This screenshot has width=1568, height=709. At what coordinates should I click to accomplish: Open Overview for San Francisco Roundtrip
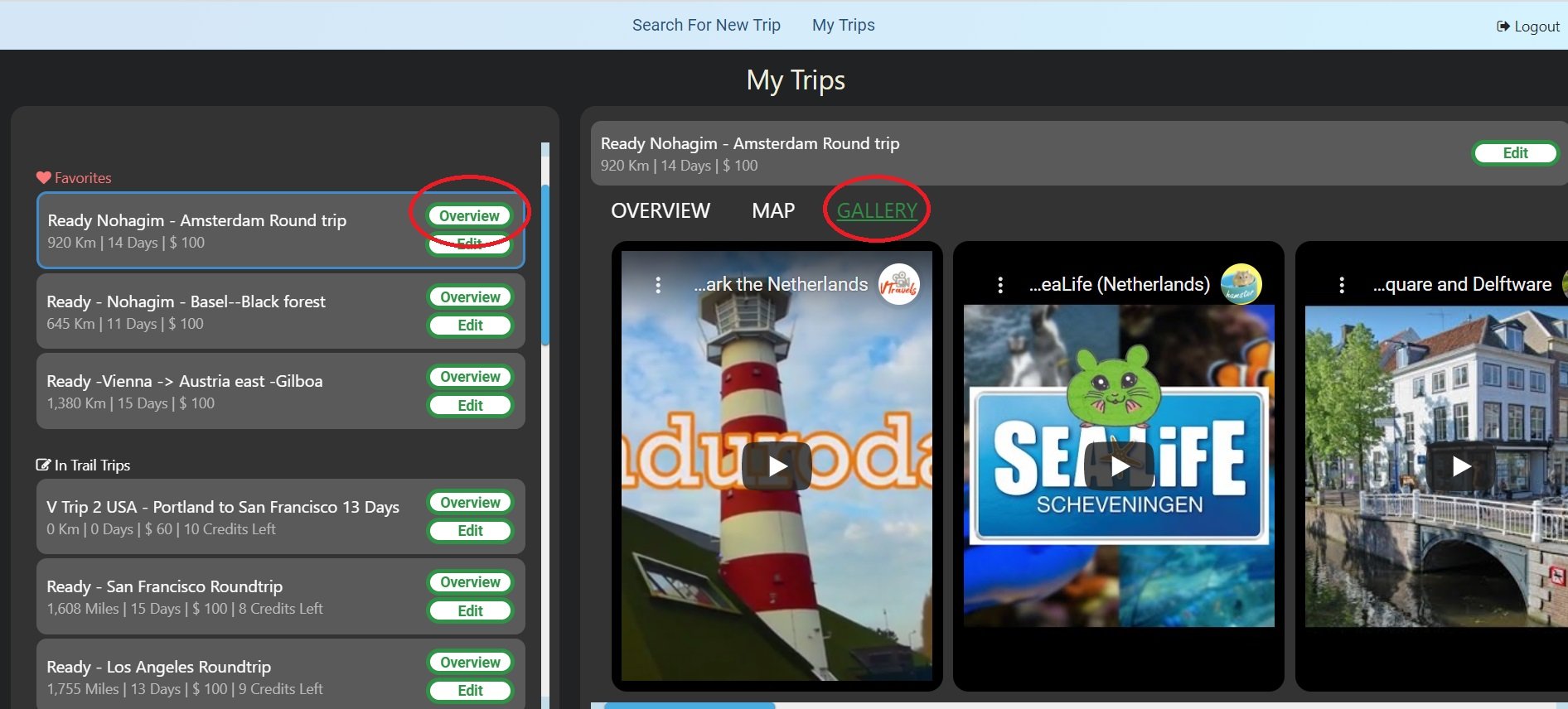coord(470,582)
